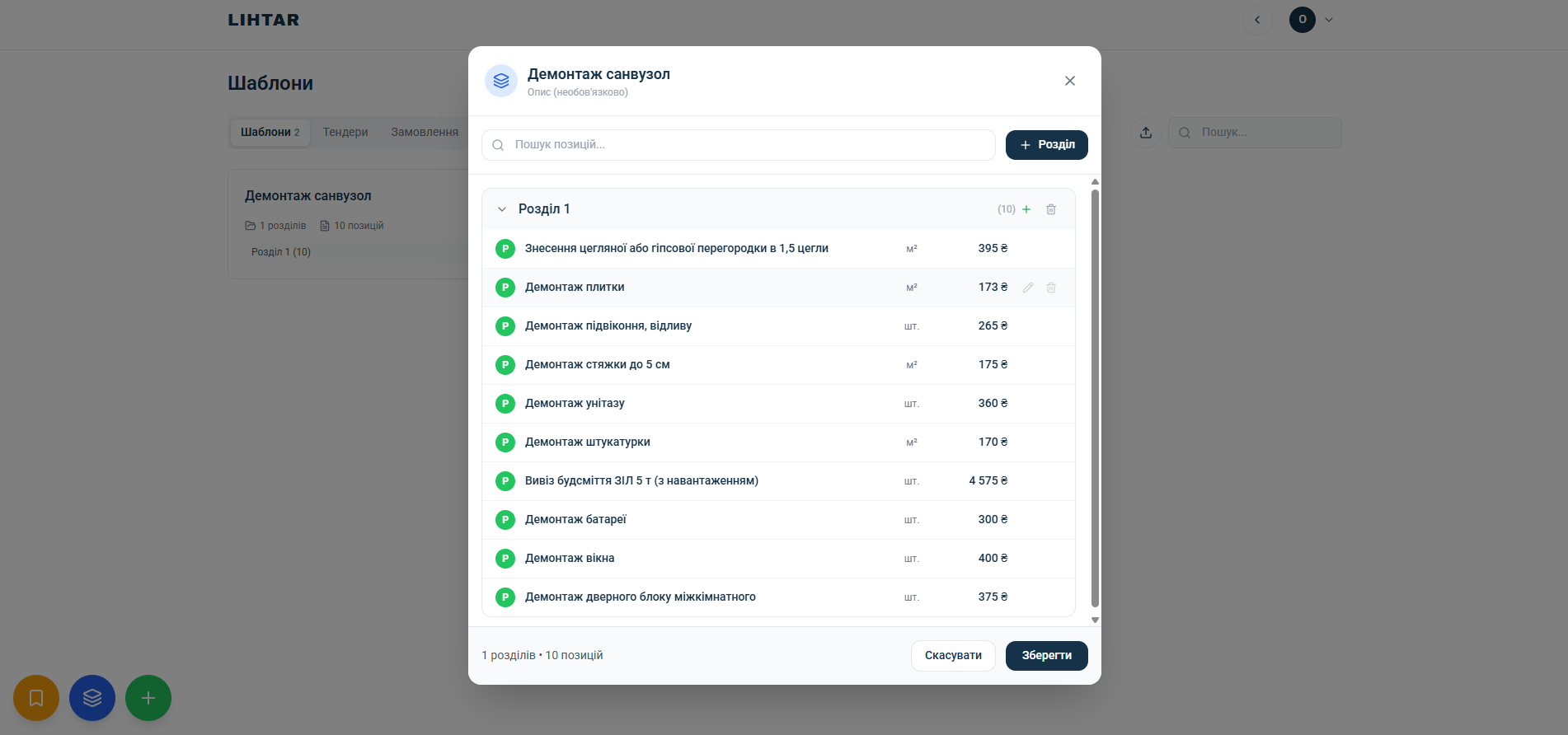Add a new section with Розділ button

1047,145
